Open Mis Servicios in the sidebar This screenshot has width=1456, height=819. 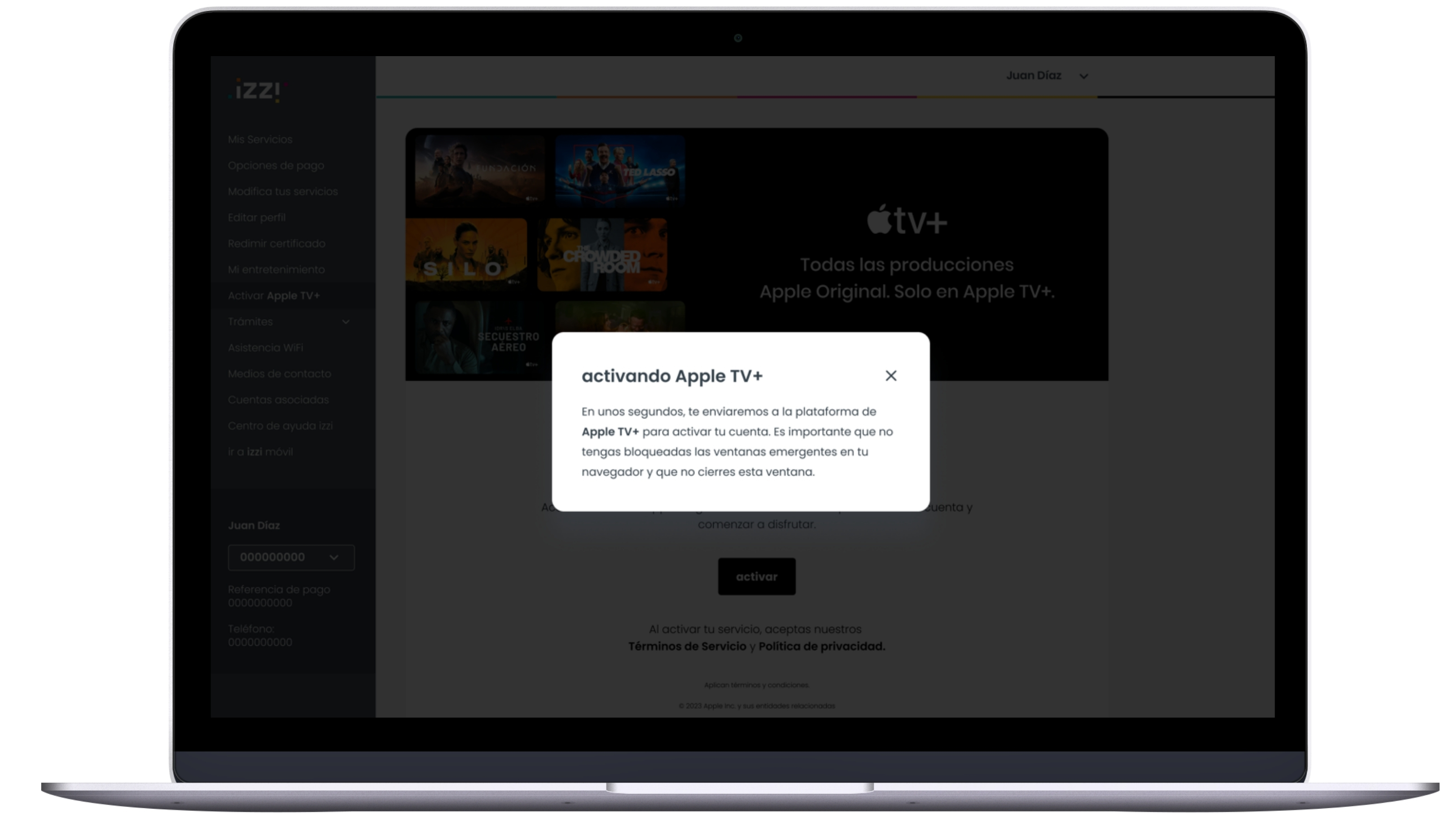click(260, 139)
